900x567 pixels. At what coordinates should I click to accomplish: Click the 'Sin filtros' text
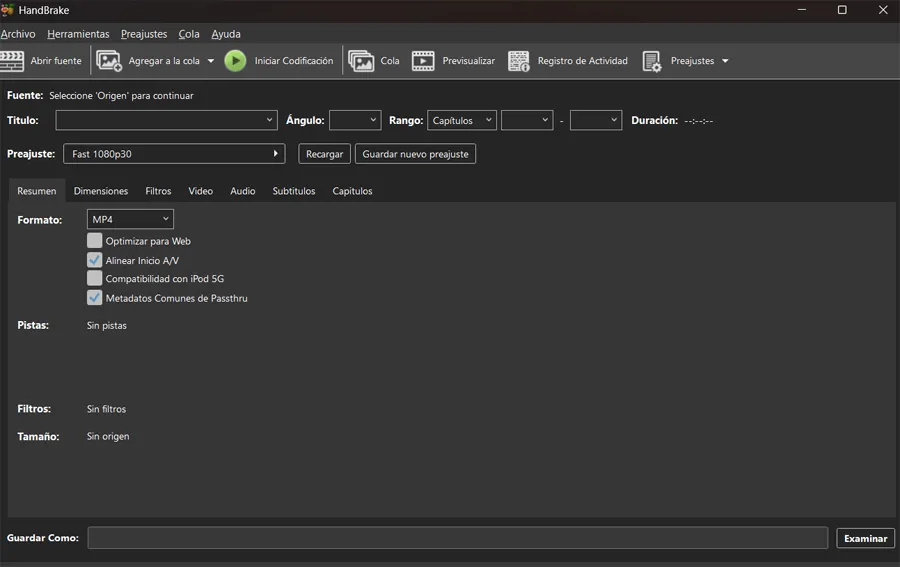(106, 409)
